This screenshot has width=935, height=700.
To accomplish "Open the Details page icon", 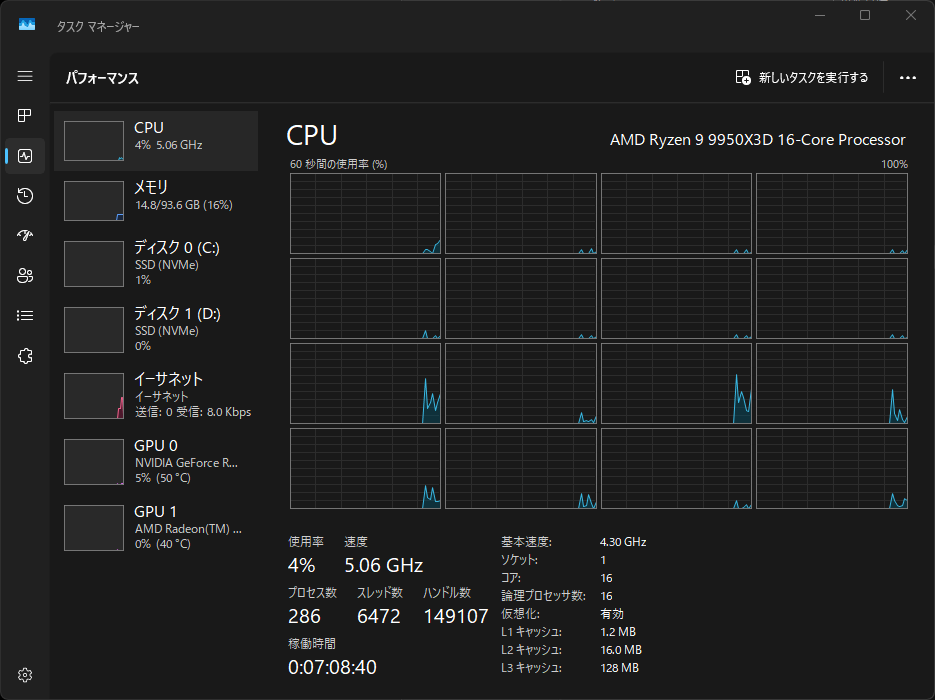I will [25, 316].
